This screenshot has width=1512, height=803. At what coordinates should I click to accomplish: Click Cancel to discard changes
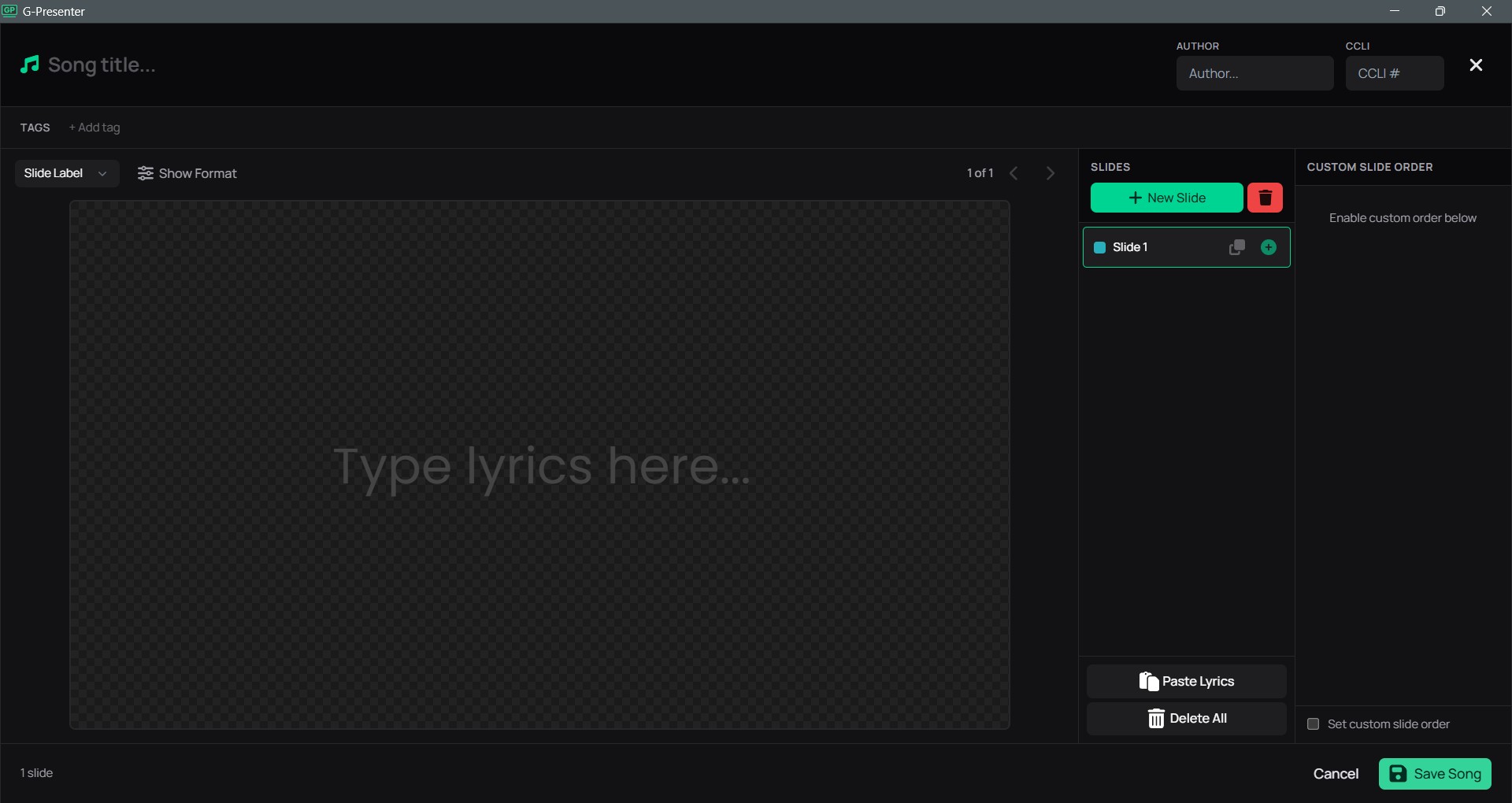(1336, 774)
